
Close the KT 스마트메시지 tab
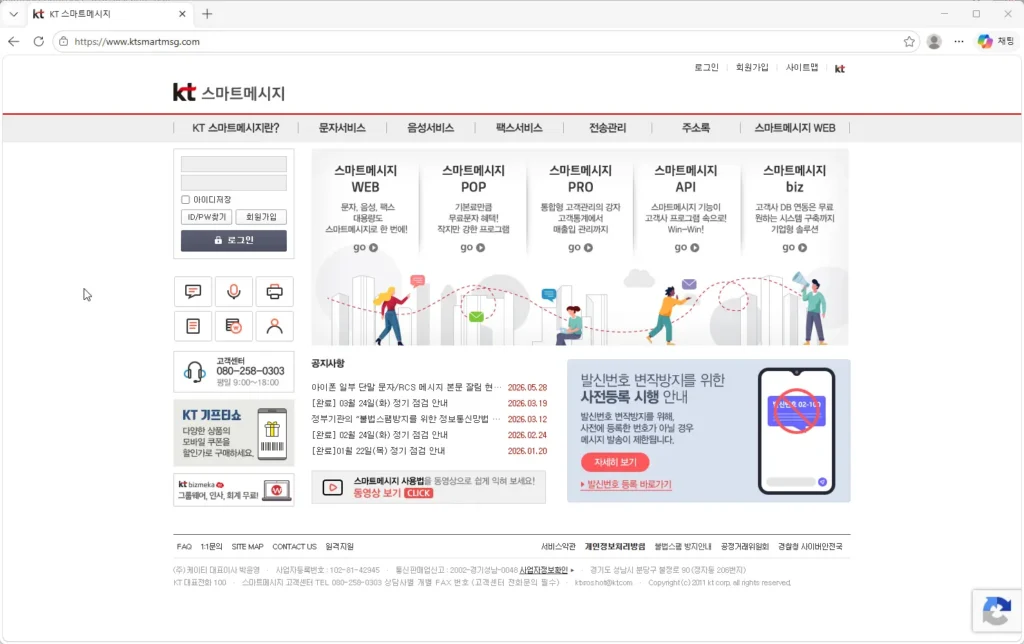[x=182, y=14]
